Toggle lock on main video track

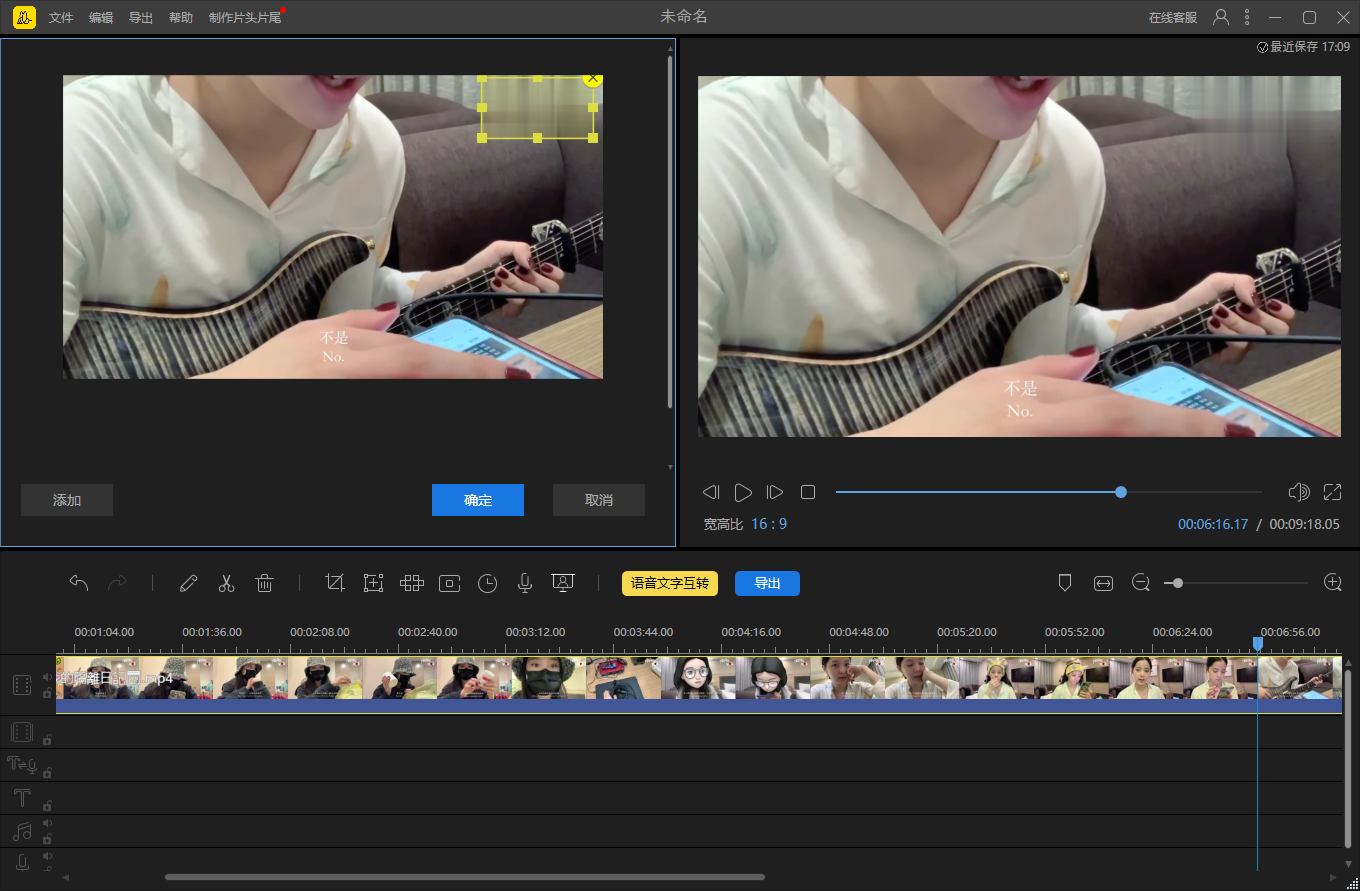[x=47, y=692]
